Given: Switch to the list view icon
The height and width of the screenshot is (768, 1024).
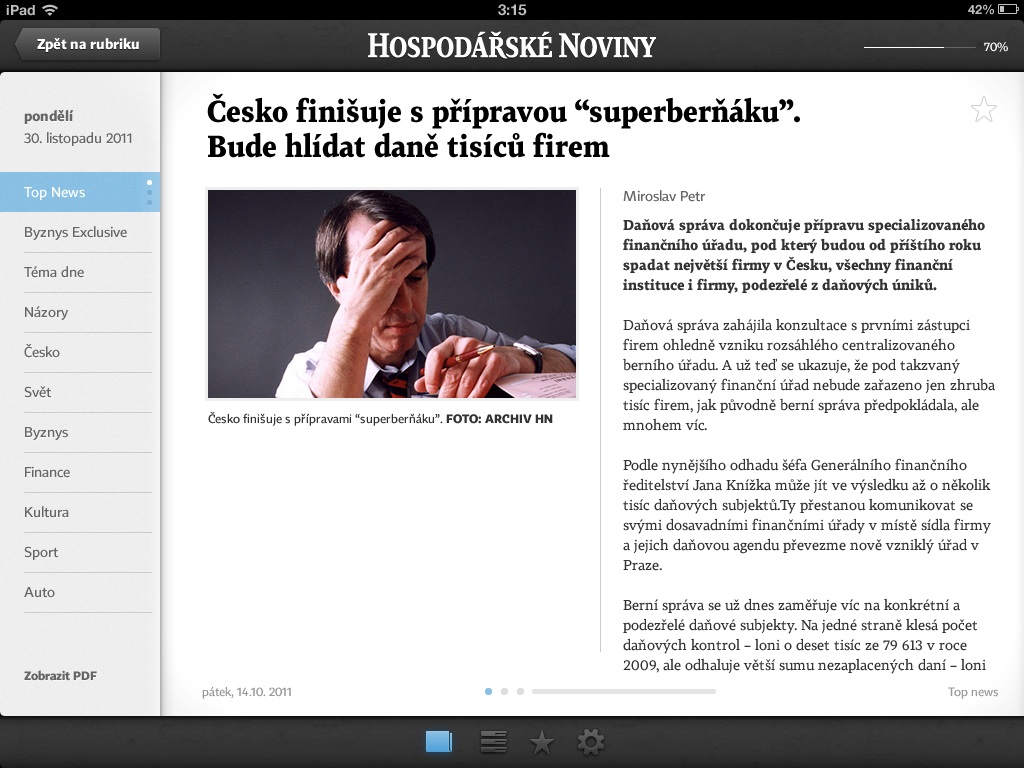Looking at the screenshot, I should [x=493, y=742].
